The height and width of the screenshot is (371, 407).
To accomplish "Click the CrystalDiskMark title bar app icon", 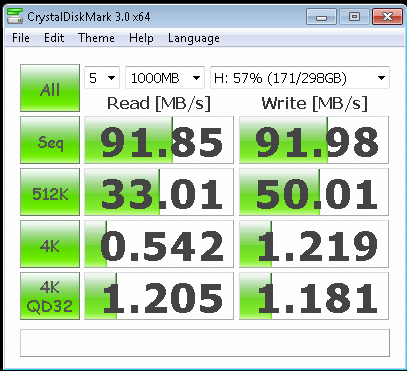I will click(14, 16).
